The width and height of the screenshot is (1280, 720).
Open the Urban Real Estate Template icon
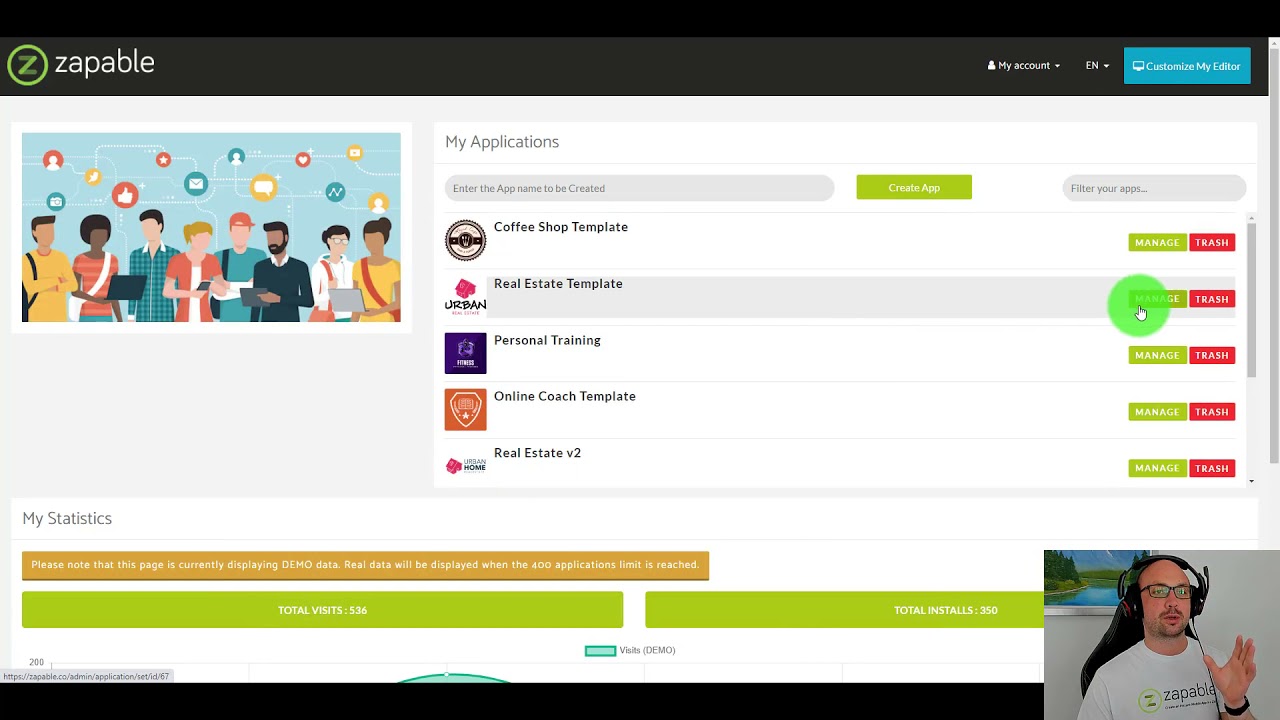pos(465,297)
